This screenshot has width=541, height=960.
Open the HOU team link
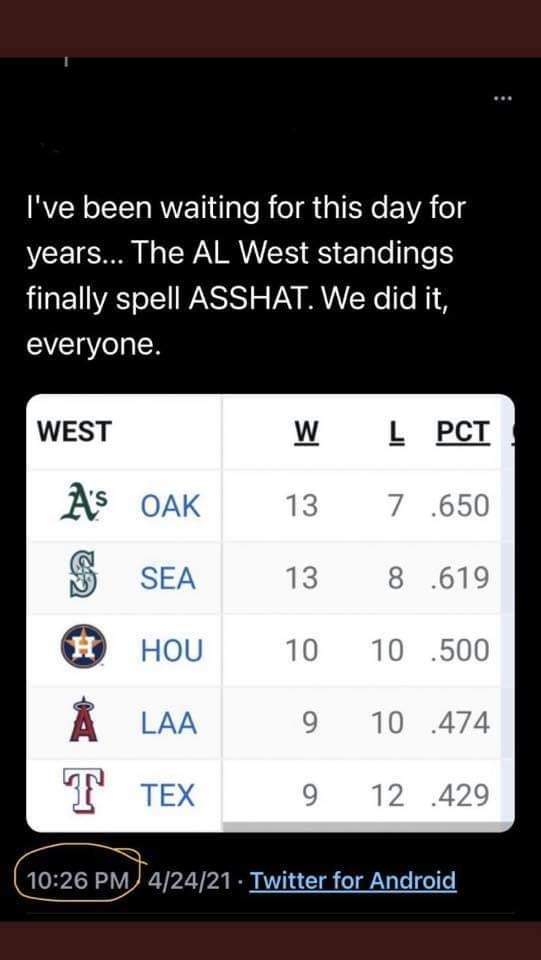tap(171, 650)
